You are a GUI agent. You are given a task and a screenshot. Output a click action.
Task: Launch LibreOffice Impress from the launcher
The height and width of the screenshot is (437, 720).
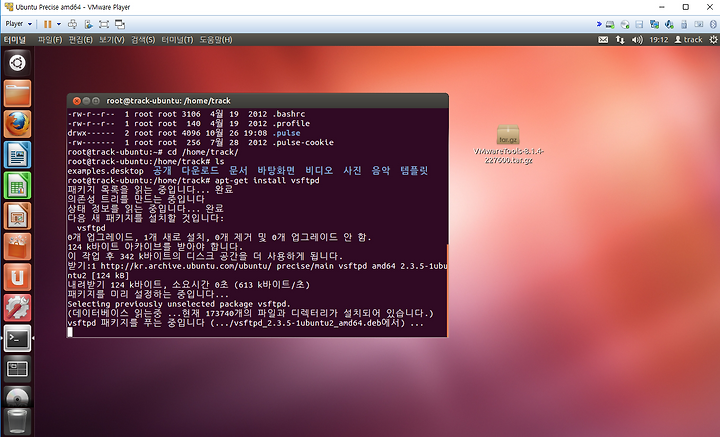pos(17,216)
